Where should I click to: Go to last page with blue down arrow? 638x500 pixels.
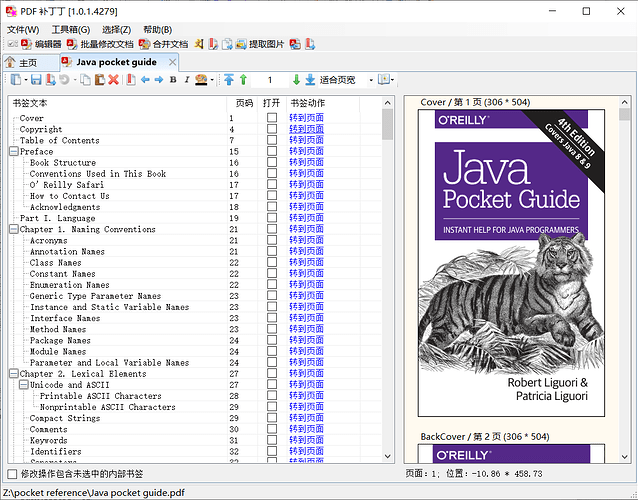click(x=310, y=79)
